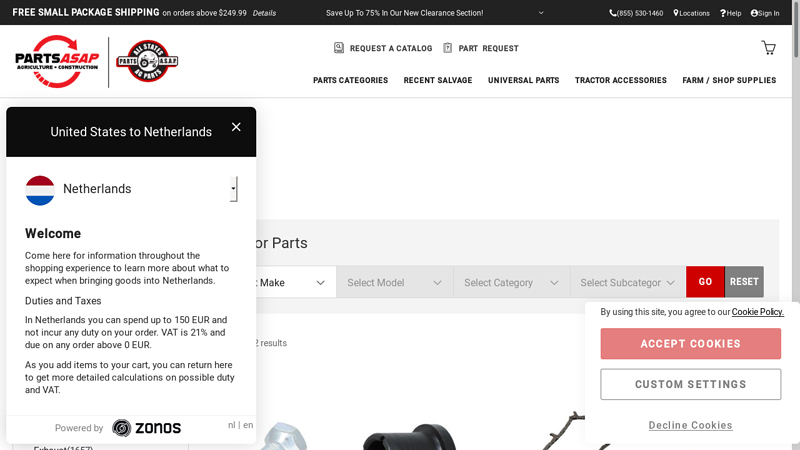This screenshot has height=450, width=800.
Task: Open the Select Subcategory dropdown
Action: click(x=627, y=282)
